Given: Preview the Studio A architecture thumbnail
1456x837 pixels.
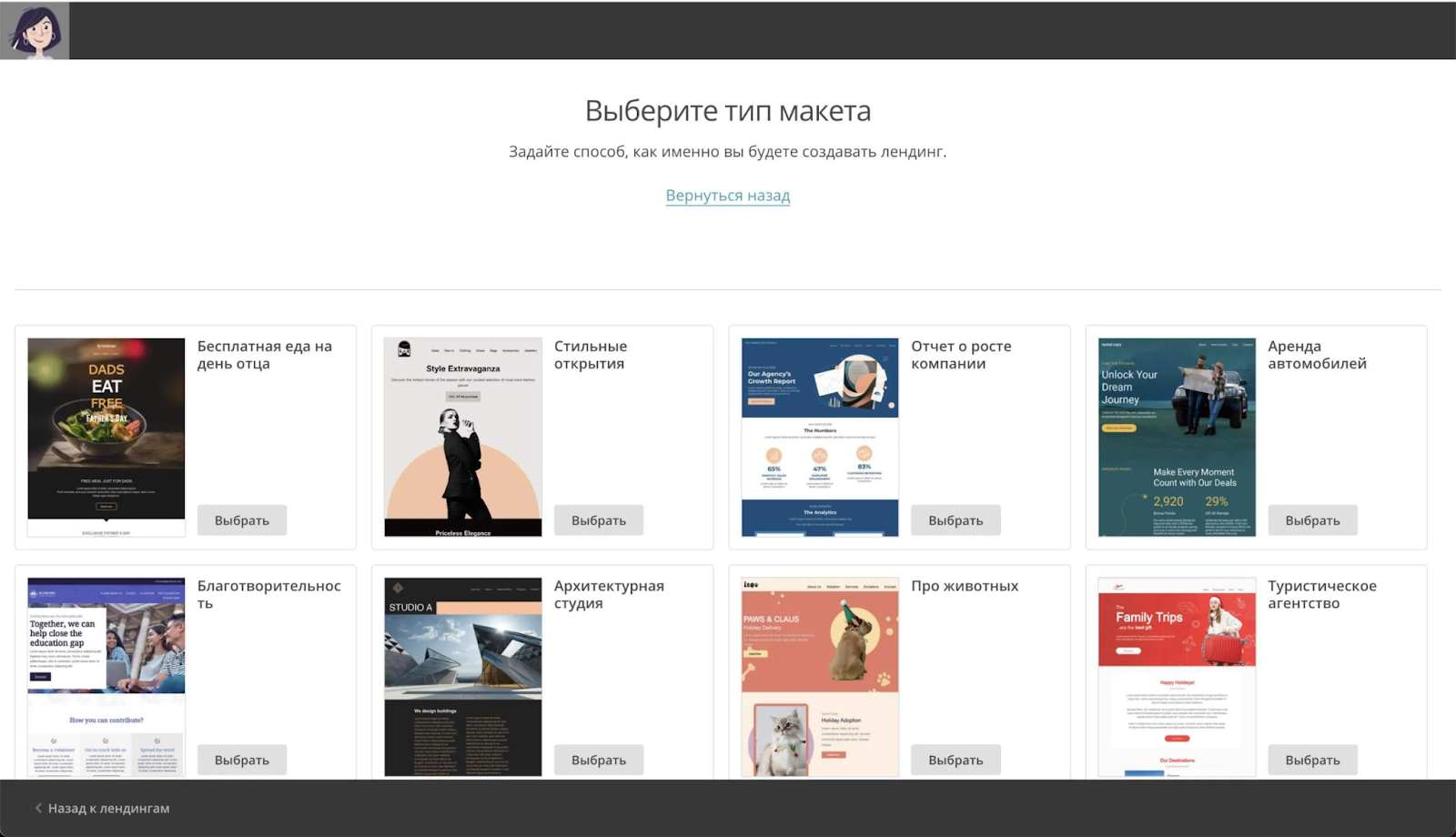Looking at the screenshot, I should coord(463,677).
